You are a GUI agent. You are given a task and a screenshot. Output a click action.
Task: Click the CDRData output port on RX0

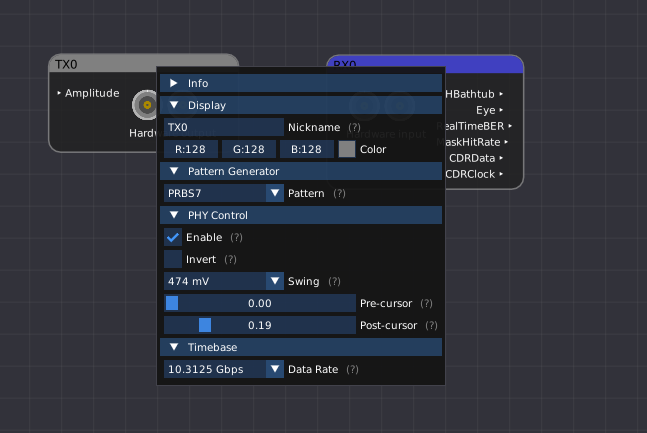[501, 158]
